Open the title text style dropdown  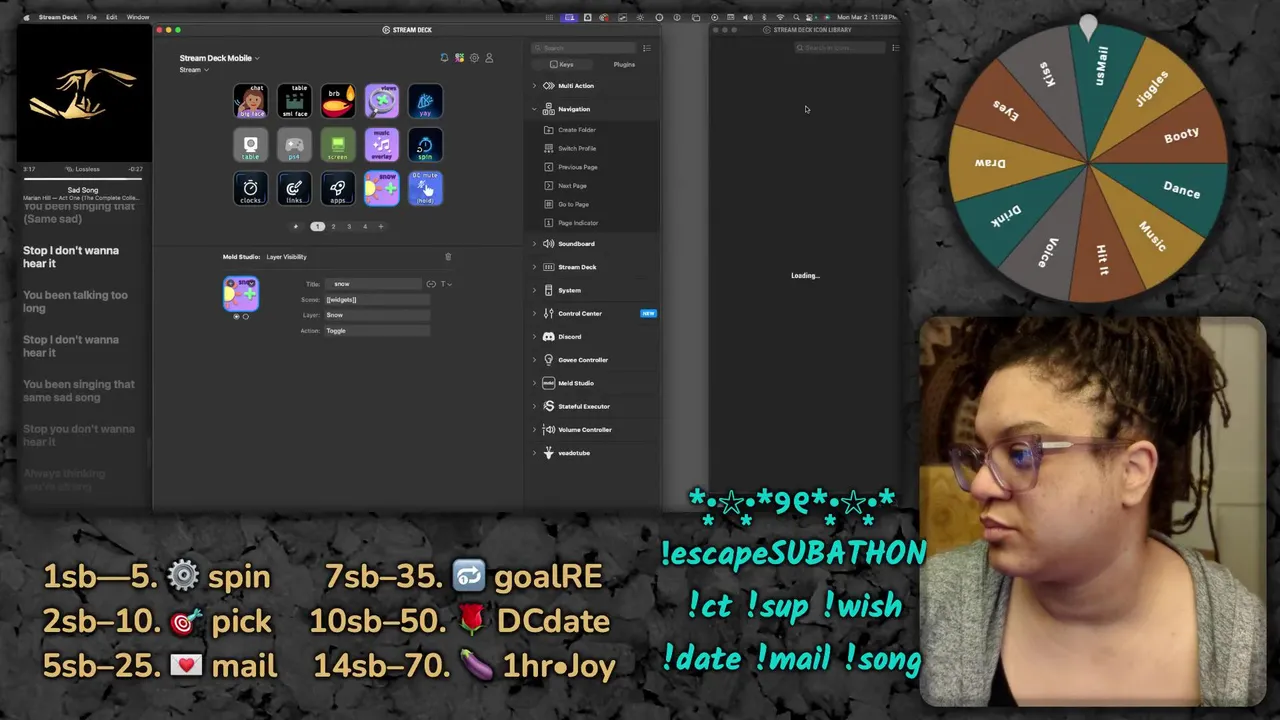coord(446,284)
